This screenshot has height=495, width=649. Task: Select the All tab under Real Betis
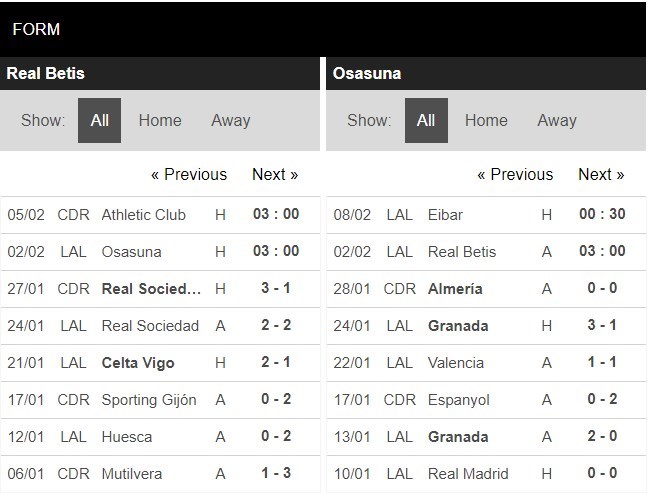99,120
